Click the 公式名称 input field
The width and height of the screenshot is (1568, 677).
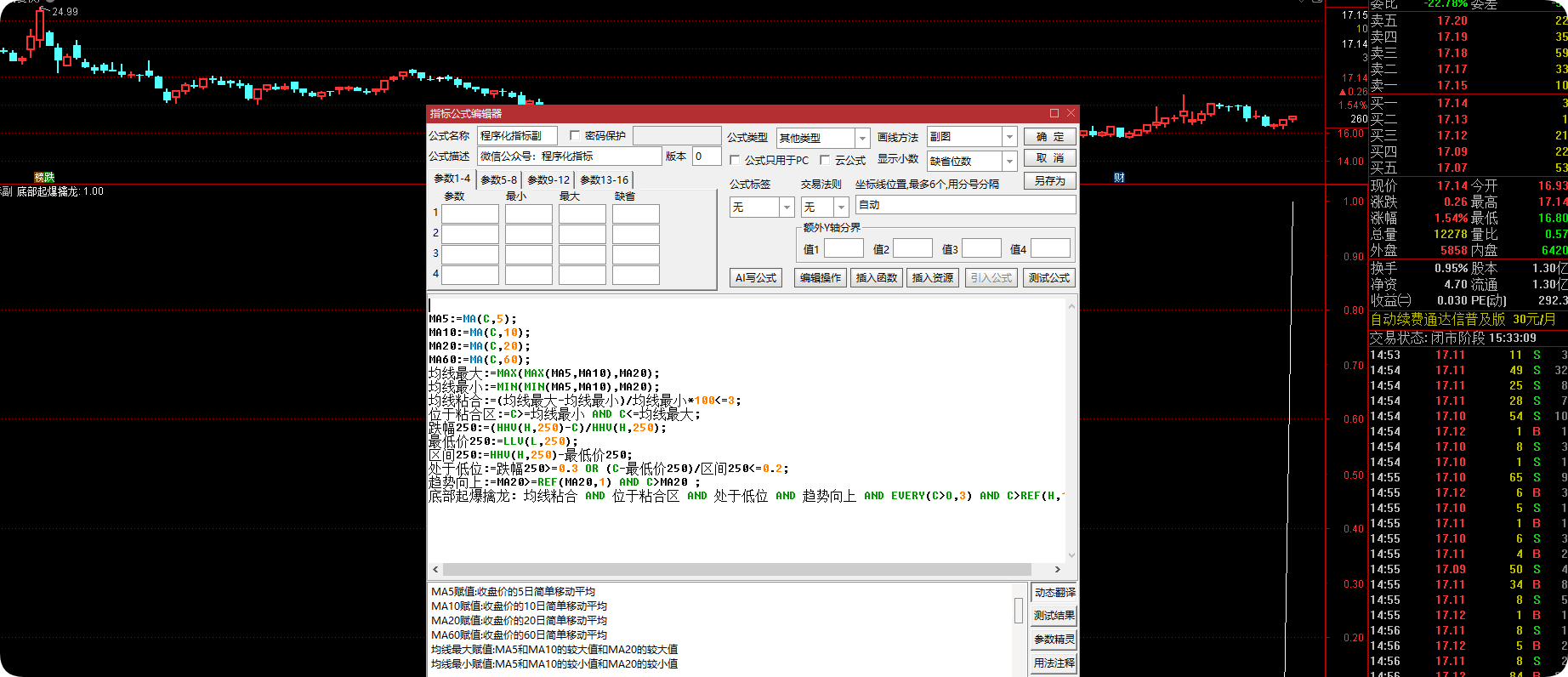tap(517, 136)
